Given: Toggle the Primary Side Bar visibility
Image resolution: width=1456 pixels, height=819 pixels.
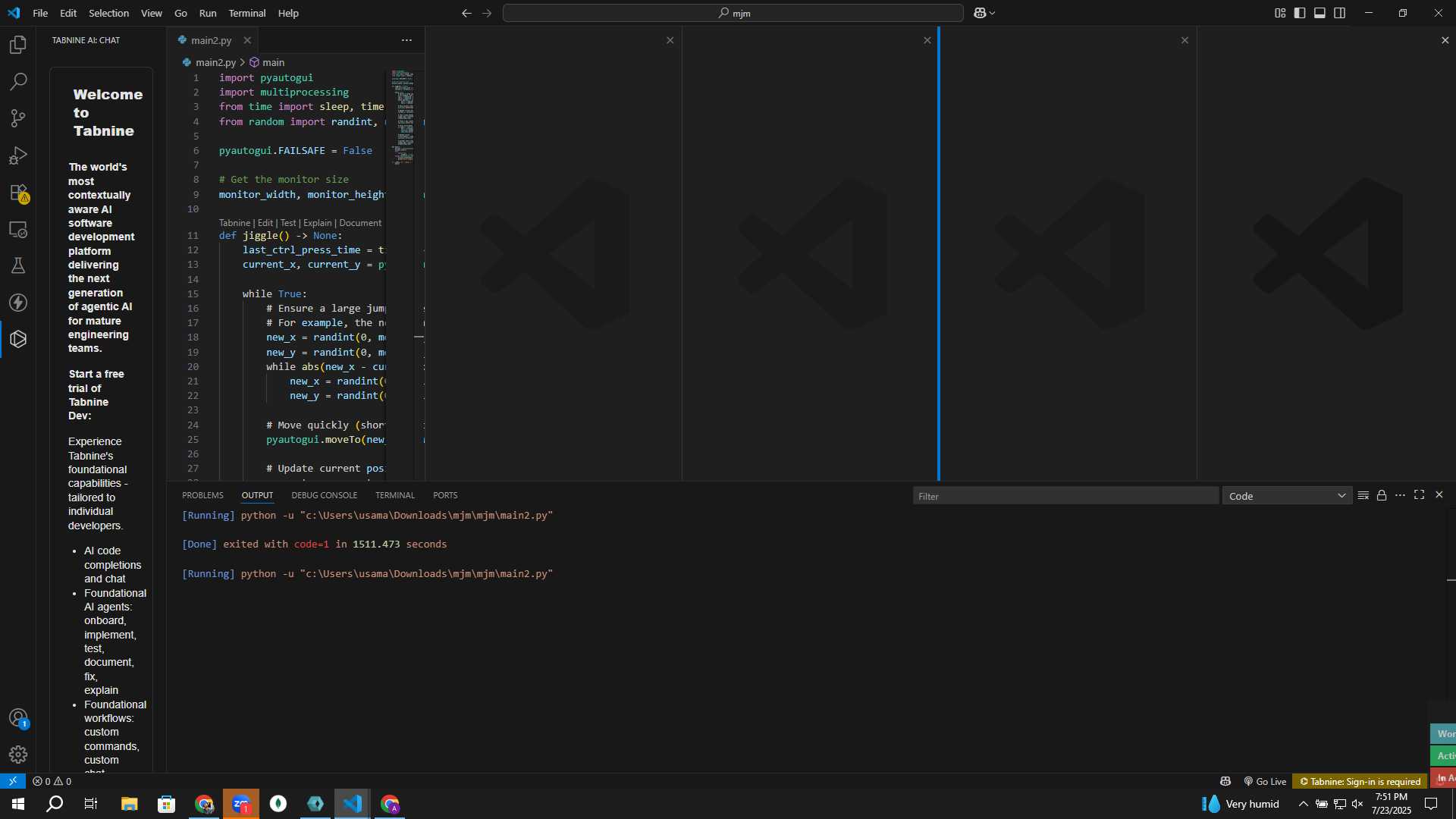Looking at the screenshot, I should click(x=1300, y=13).
